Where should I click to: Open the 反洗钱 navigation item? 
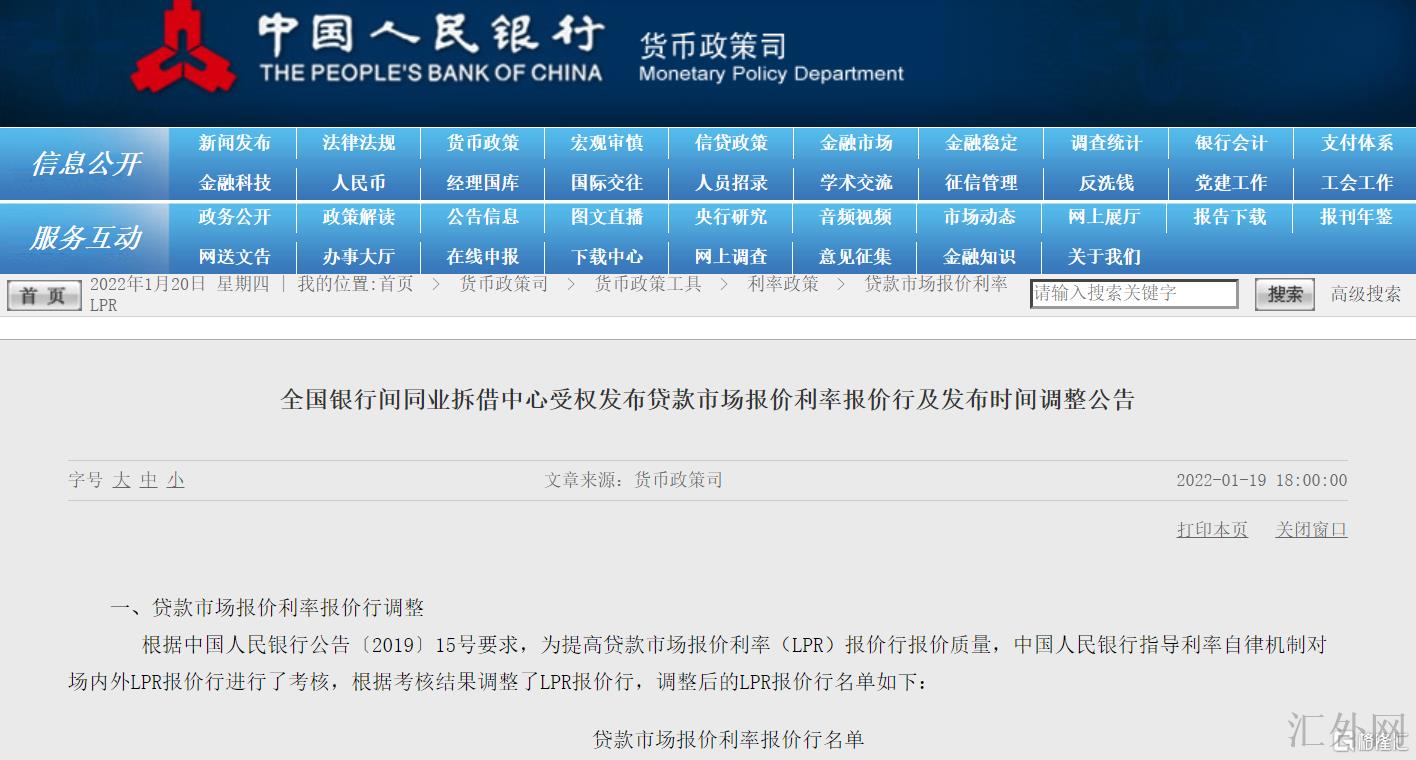click(1106, 183)
